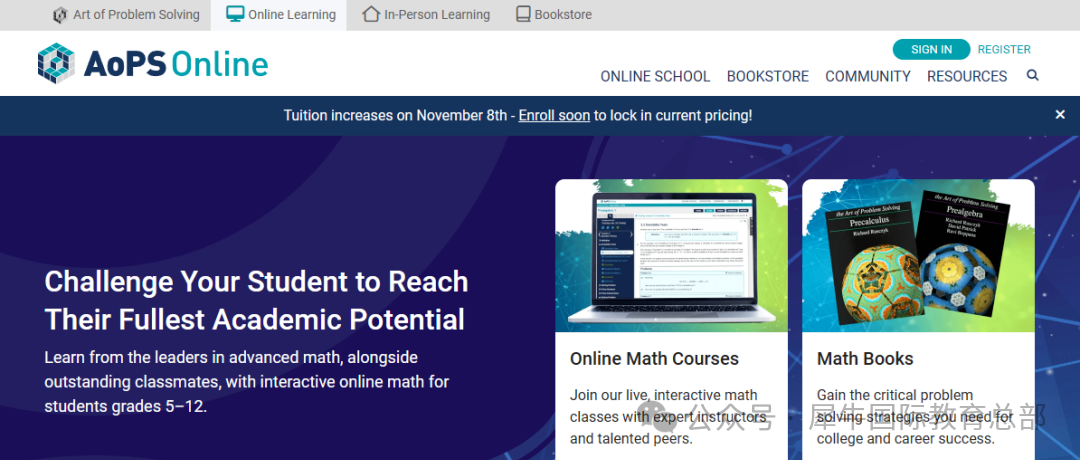Image resolution: width=1080 pixels, height=460 pixels.
Task: Click the Art of Problem Solving cube icon
Action: (61, 14)
